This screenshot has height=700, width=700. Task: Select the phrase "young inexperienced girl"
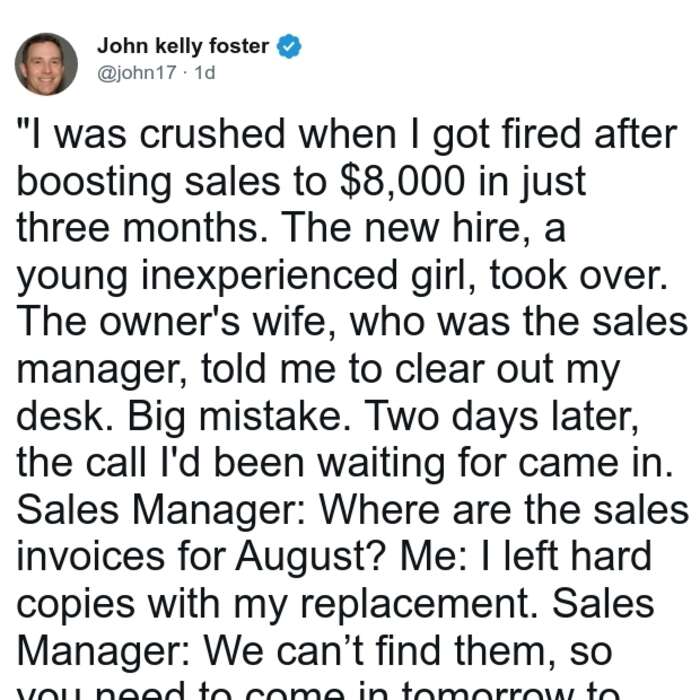click(244, 276)
